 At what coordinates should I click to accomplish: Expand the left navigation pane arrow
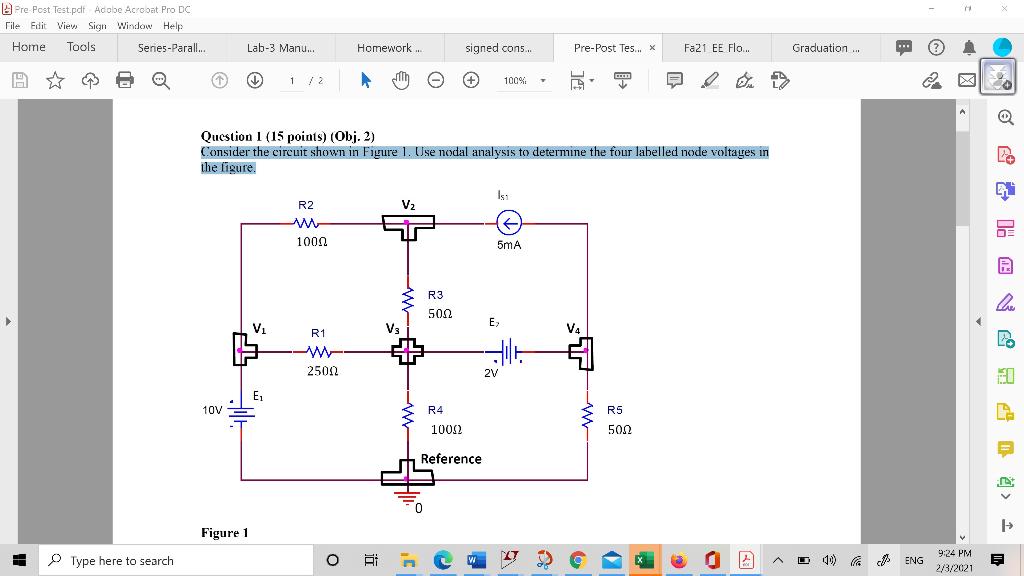[x=8, y=321]
